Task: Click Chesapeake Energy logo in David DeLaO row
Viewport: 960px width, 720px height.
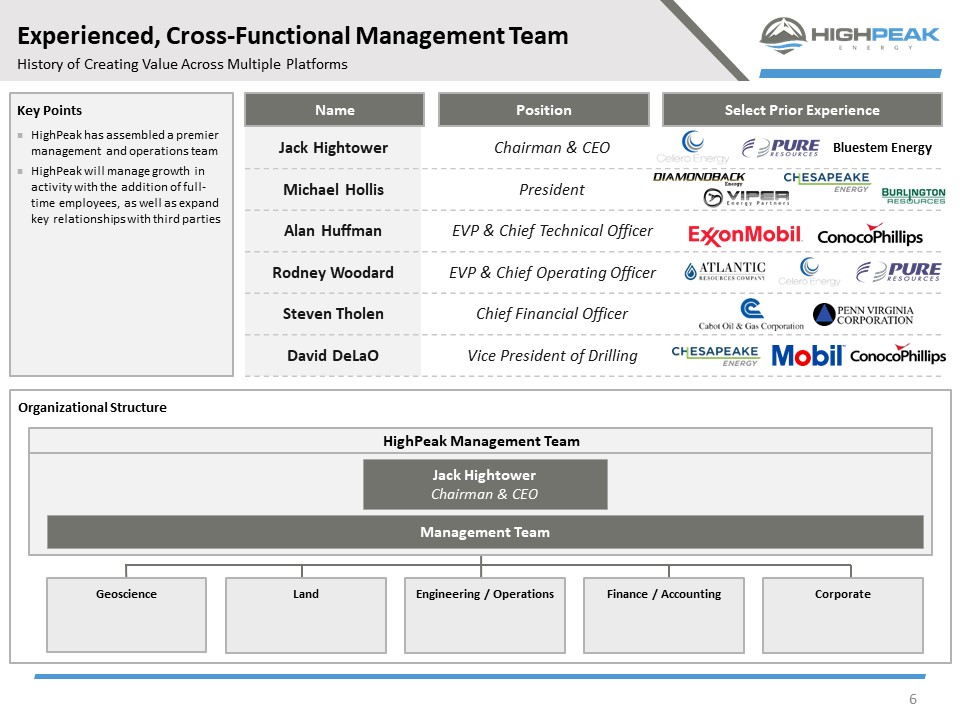Action: pyautogui.click(x=715, y=356)
